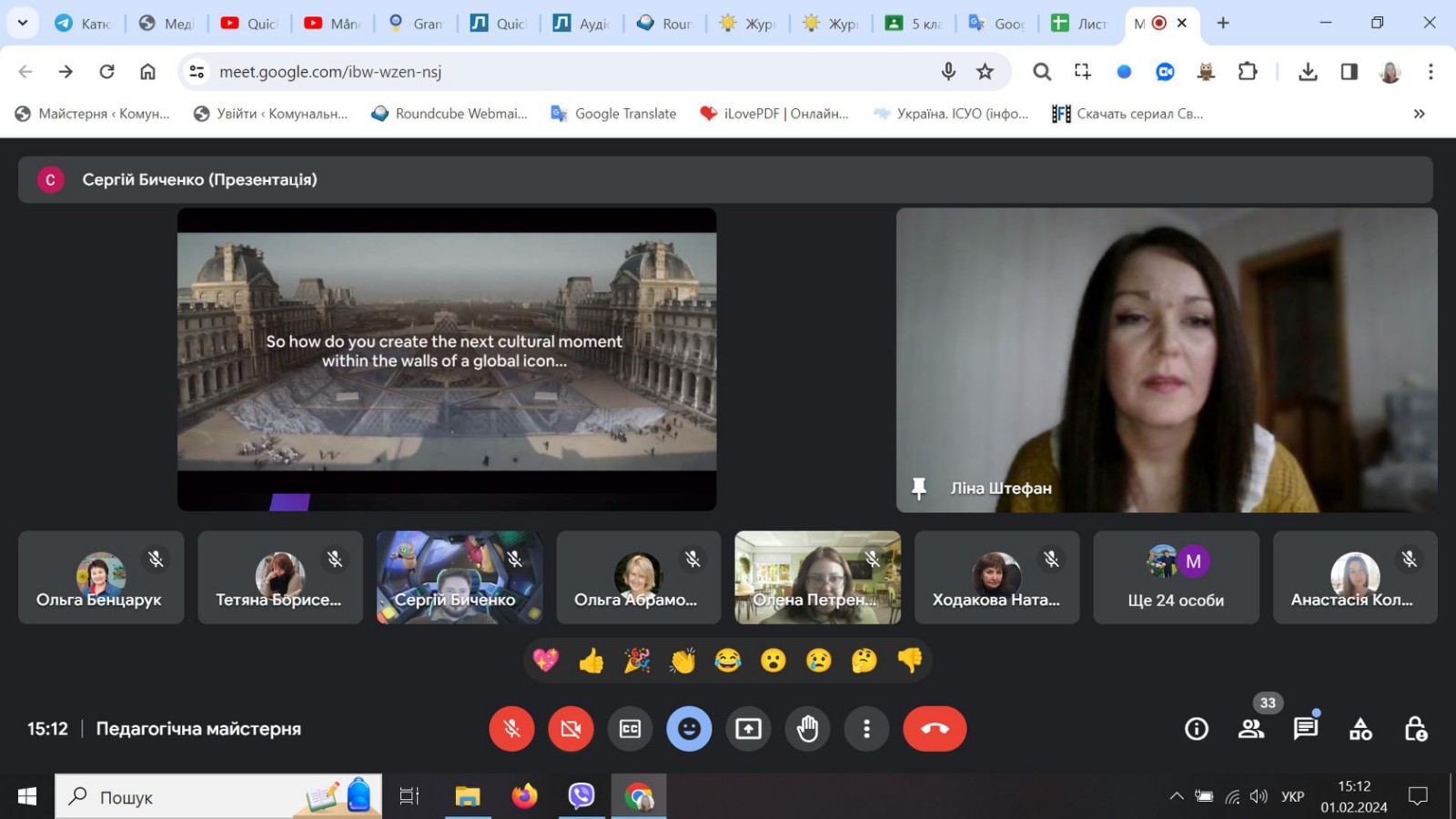Image resolution: width=1456 pixels, height=819 pixels.
Task: Leave the call with the red hang-up button
Action: [x=935, y=729]
